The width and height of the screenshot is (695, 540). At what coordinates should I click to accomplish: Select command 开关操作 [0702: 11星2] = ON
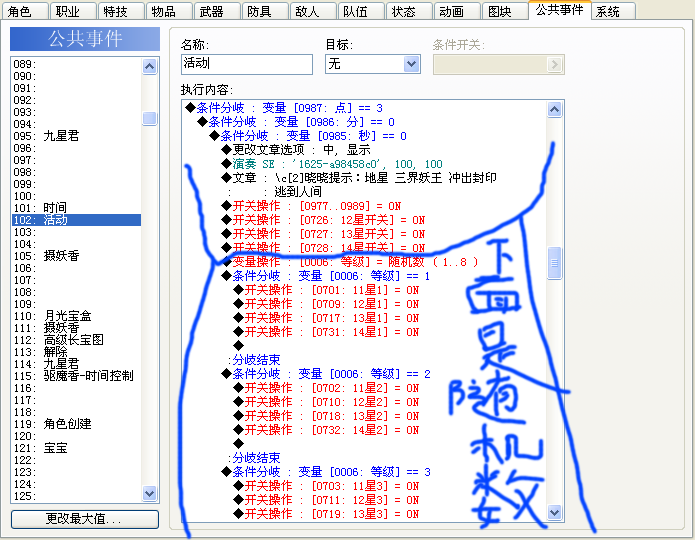tap(326, 388)
